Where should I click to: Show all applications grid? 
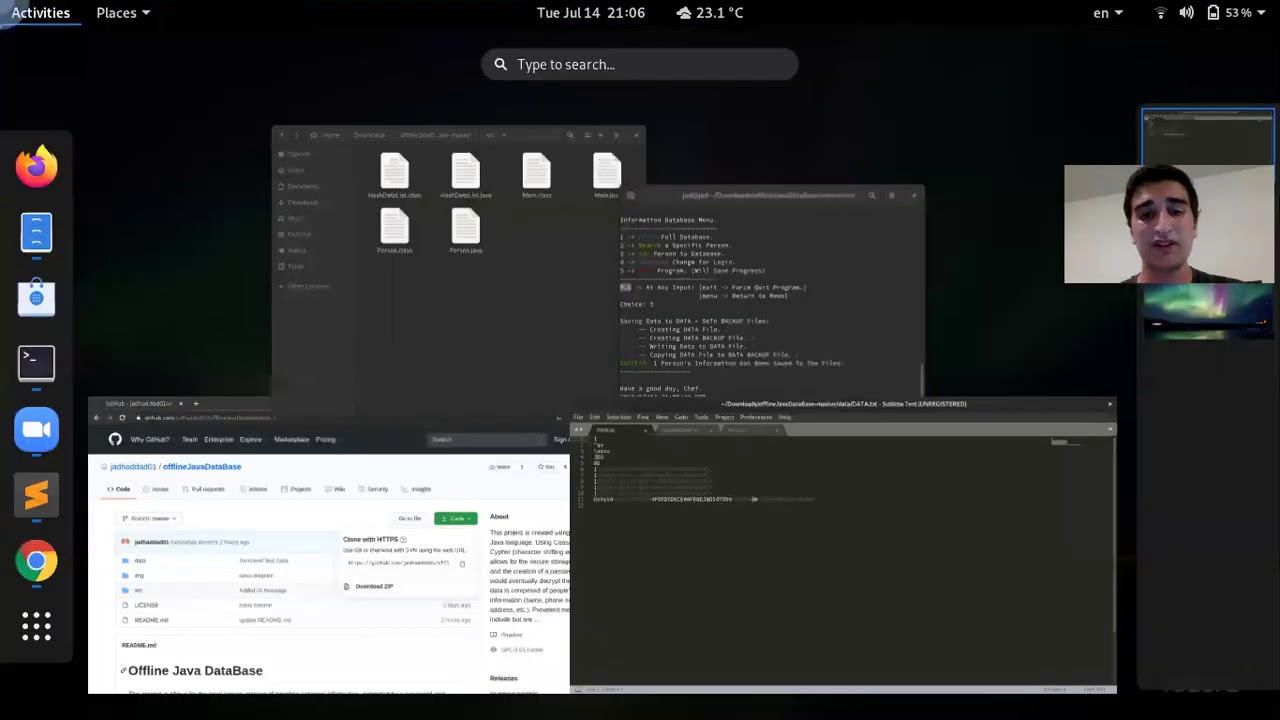[x=36, y=627]
